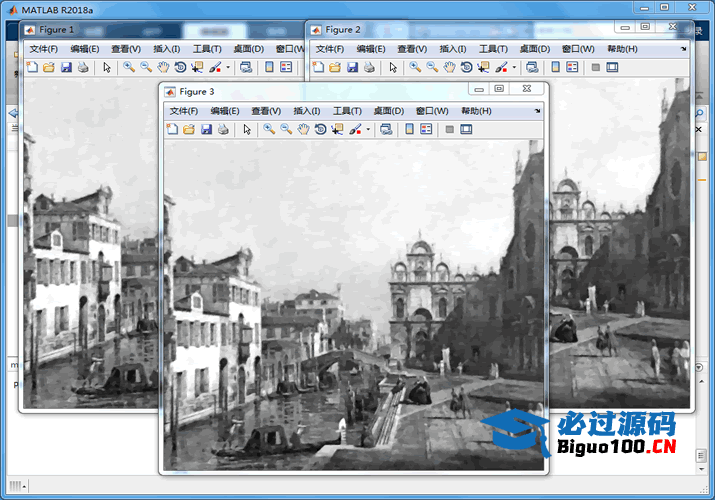Viewport: 715px width, 500px height.
Task: Open 工具(T) menu in Figure 3
Action: click(x=347, y=111)
